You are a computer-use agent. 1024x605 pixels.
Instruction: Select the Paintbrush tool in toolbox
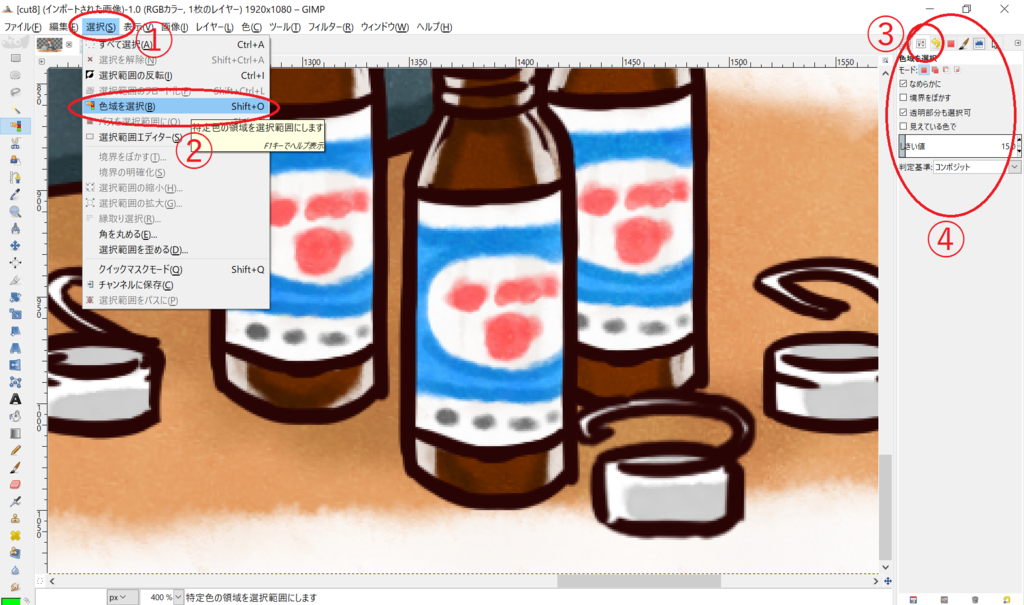click(15, 467)
